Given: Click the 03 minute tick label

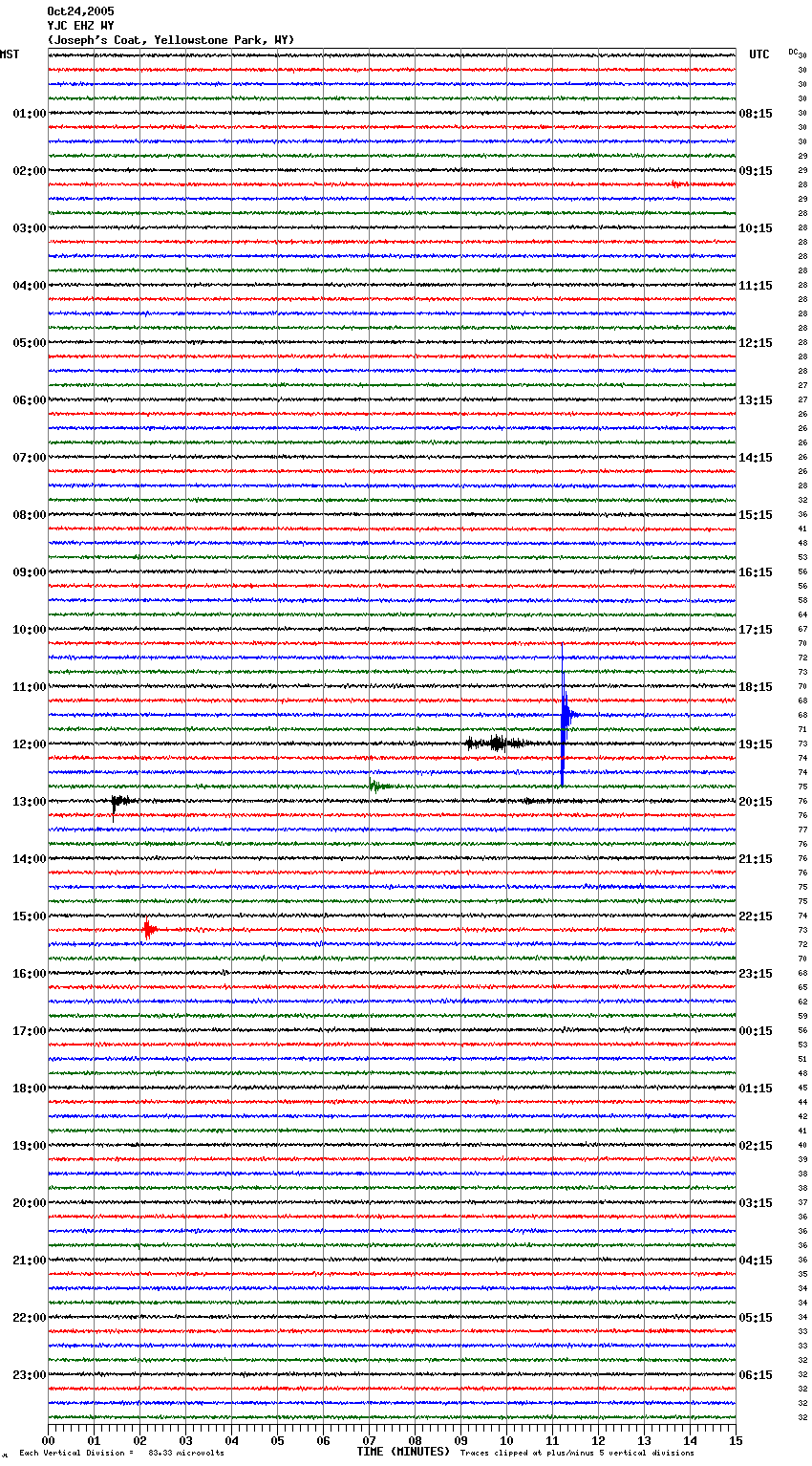Looking at the screenshot, I should [x=185, y=1440].
